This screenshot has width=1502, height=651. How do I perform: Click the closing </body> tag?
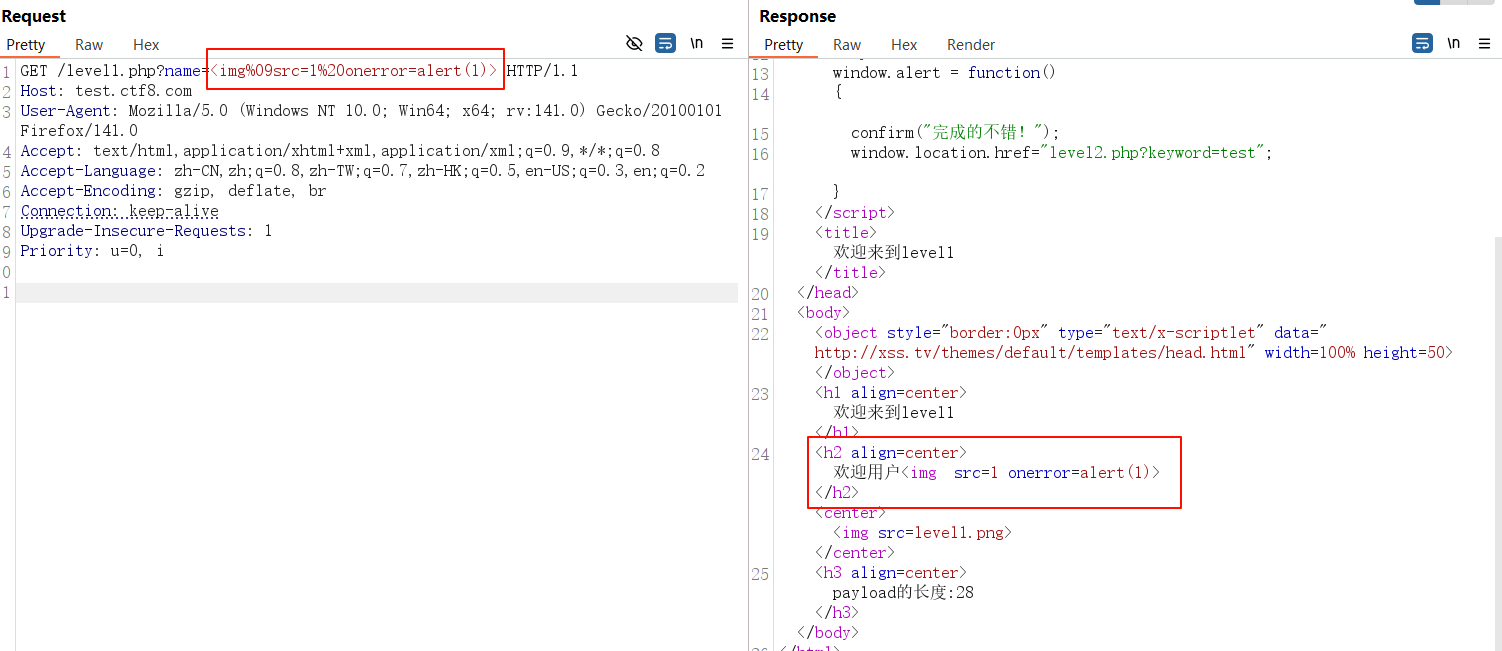(828, 633)
